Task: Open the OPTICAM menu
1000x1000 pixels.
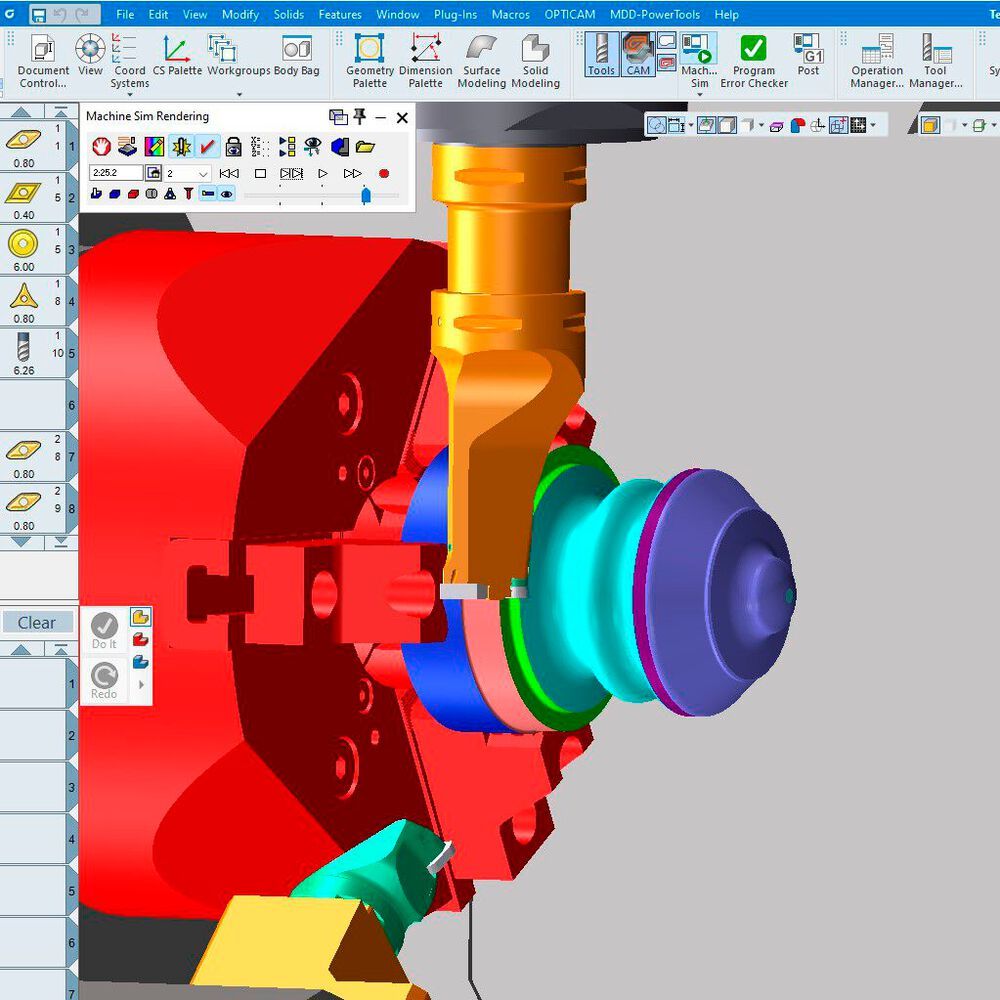Action: [569, 14]
